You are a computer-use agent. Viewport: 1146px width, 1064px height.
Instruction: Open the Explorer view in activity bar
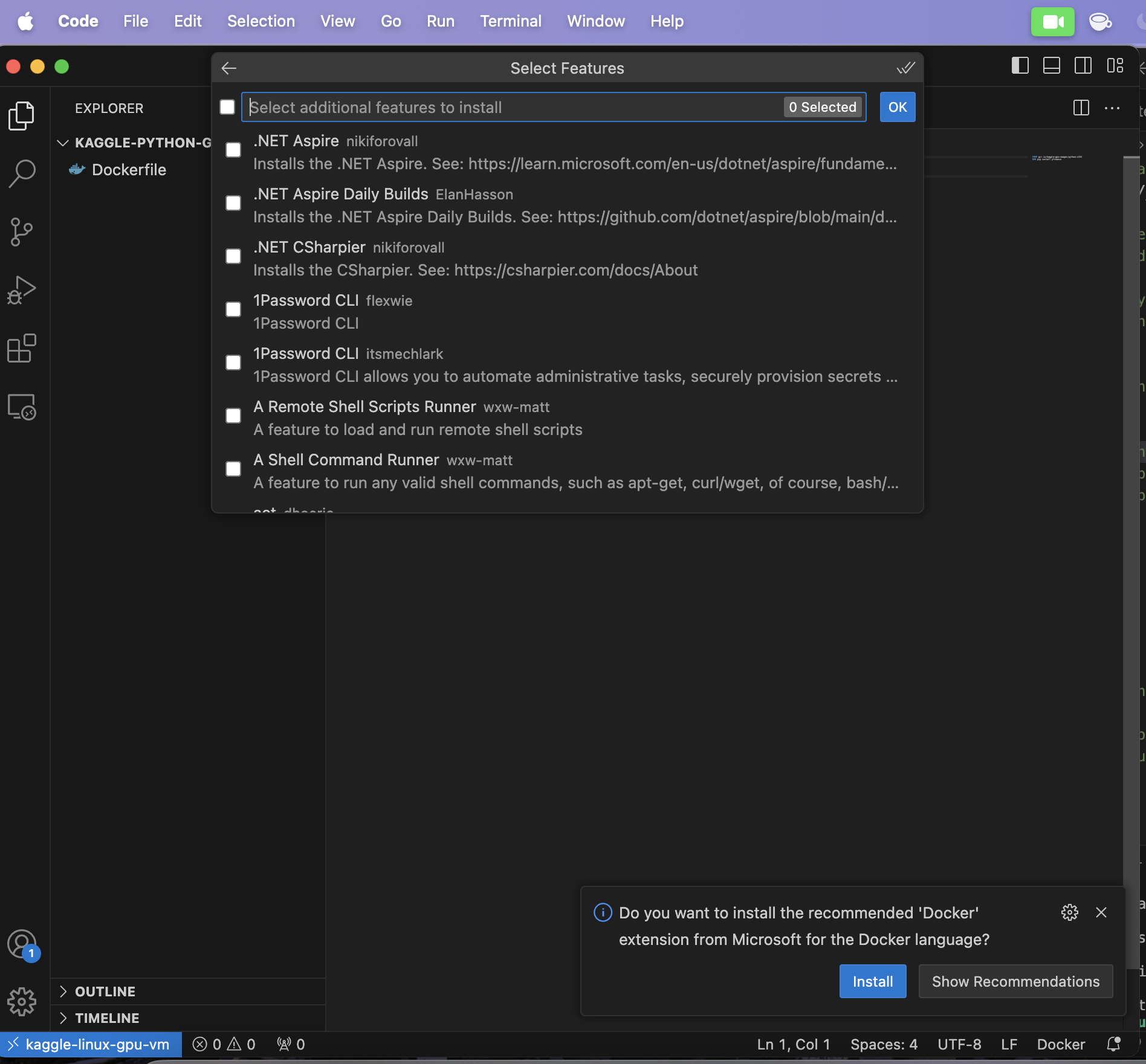coord(22,115)
